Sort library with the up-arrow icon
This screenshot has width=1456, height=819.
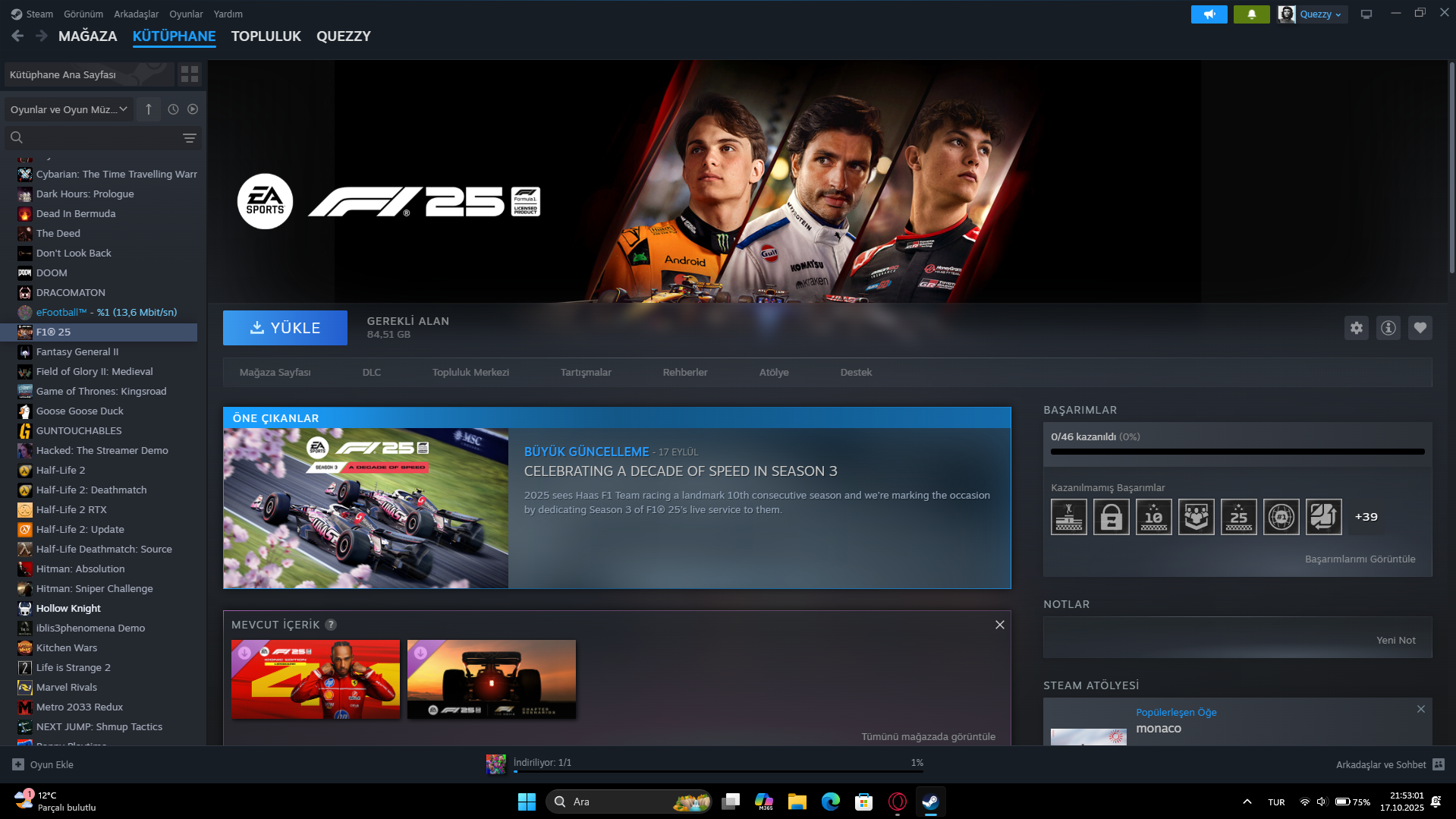tap(149, 109)
